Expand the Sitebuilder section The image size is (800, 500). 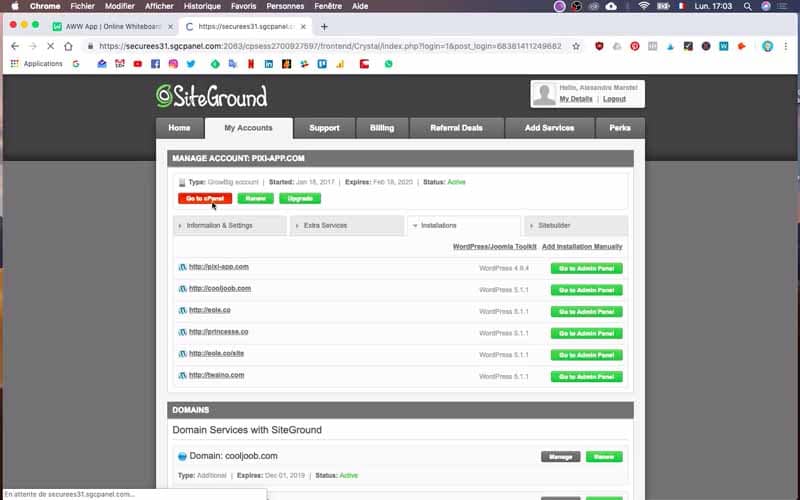pos(577,226)
